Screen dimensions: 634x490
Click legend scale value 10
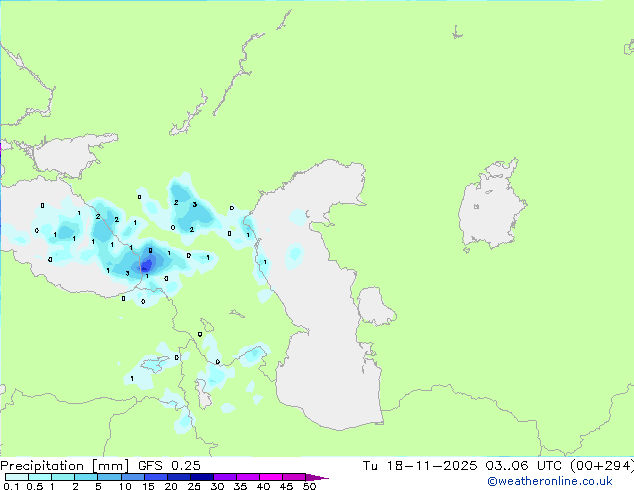125,486
